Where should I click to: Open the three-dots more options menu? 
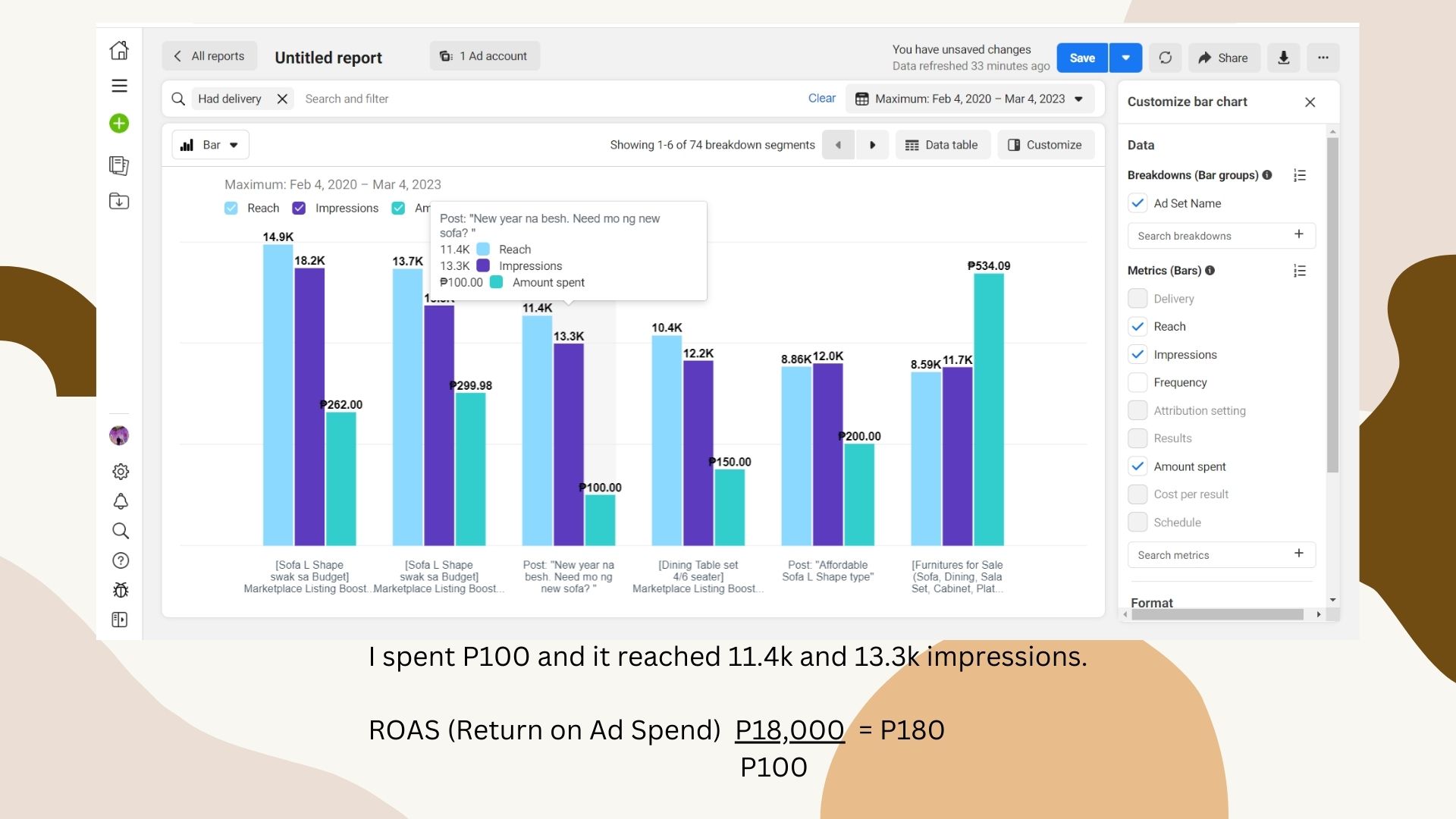[1323, 58]
